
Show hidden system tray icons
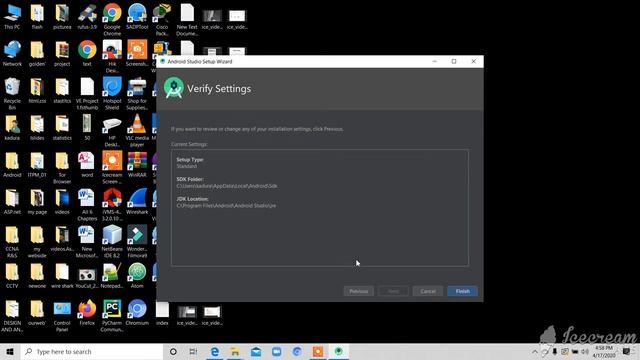point(535,351)
